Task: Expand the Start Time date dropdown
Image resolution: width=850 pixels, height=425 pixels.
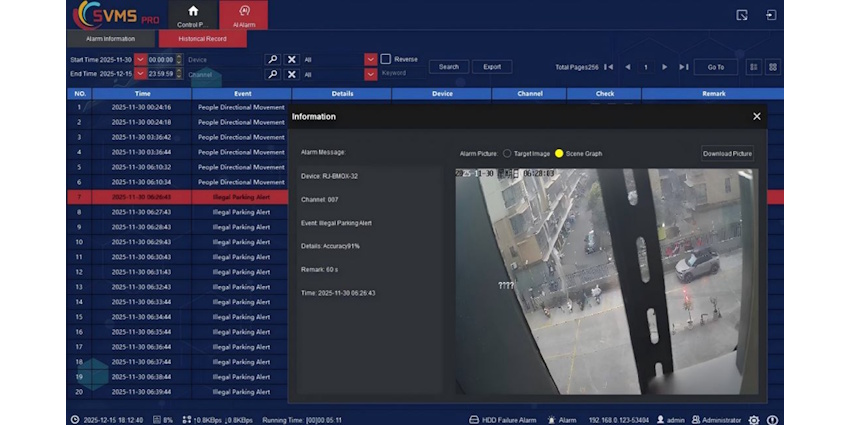Action: 140,59
